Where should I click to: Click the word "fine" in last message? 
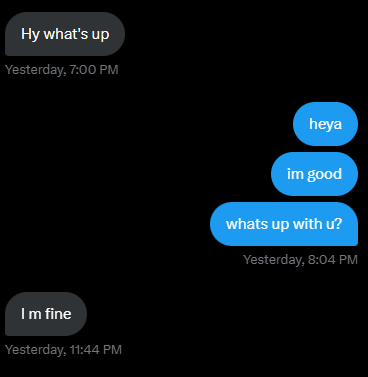tap(58, 314)
